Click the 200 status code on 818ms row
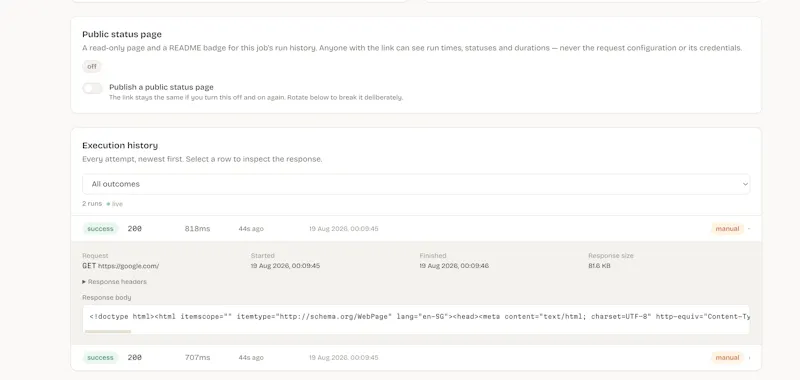800x380 pixels. (135, 229)
